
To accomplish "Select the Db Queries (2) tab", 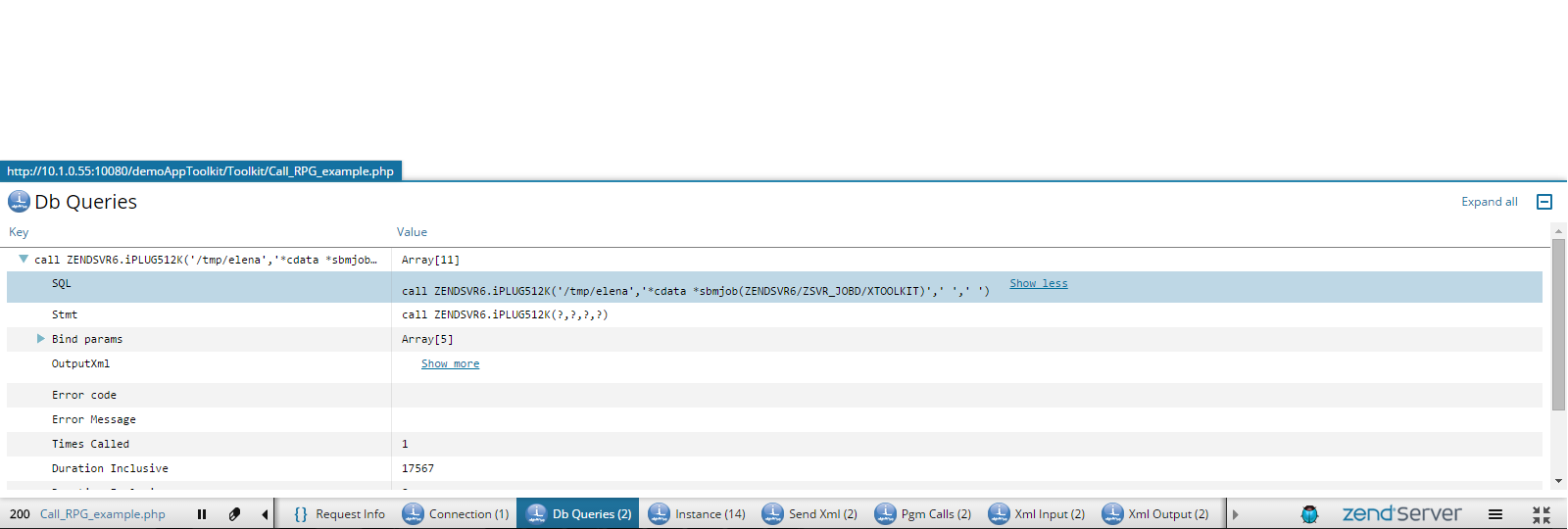I will [x=578, y=514].
